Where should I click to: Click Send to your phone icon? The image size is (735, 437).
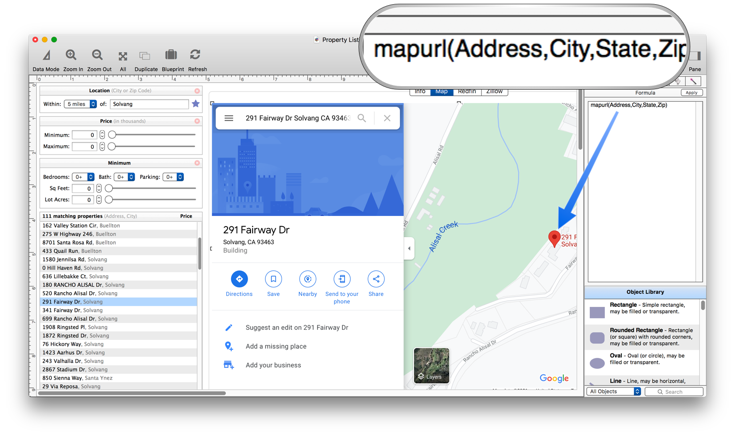[x=342, y=279]
